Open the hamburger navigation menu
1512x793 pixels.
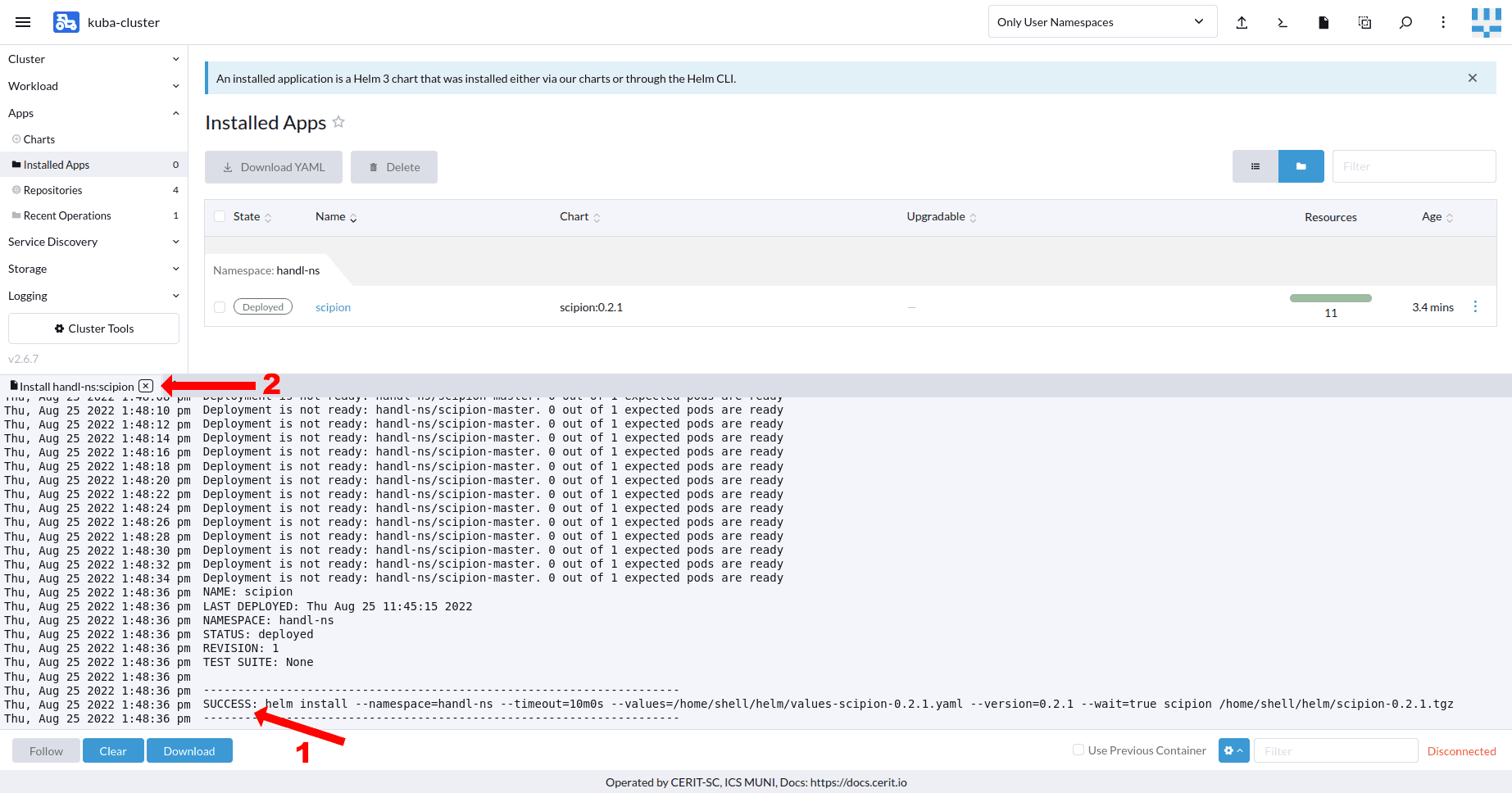[23, 22]
